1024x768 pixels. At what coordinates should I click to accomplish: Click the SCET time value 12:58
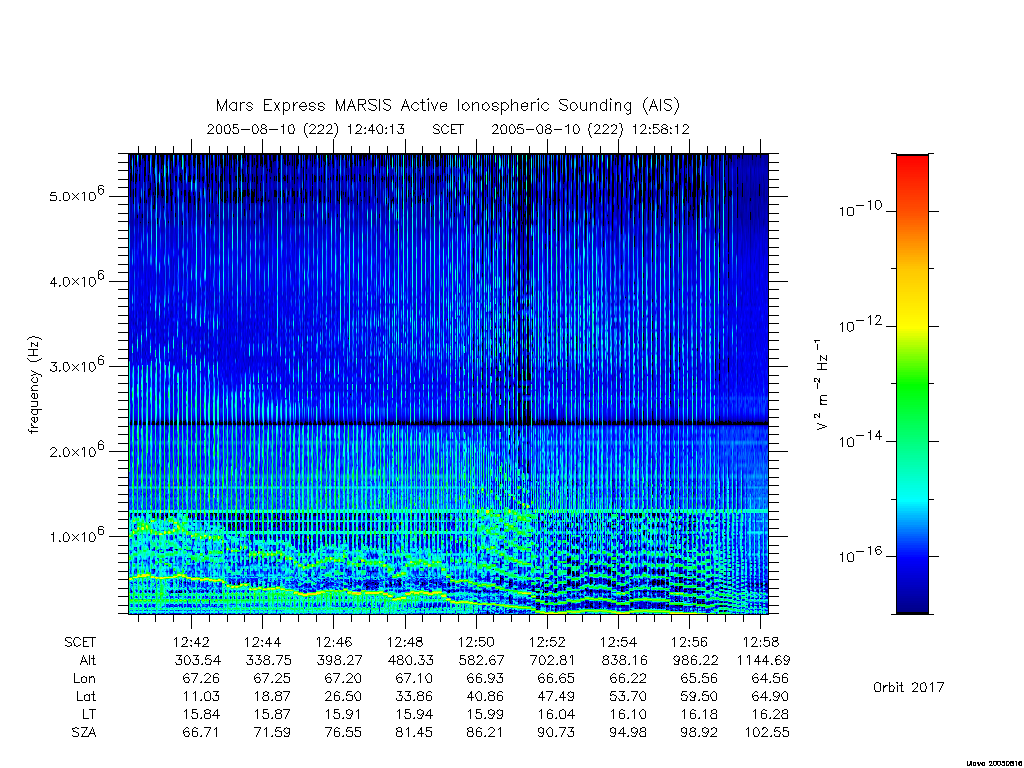click(x=761, y=642)
